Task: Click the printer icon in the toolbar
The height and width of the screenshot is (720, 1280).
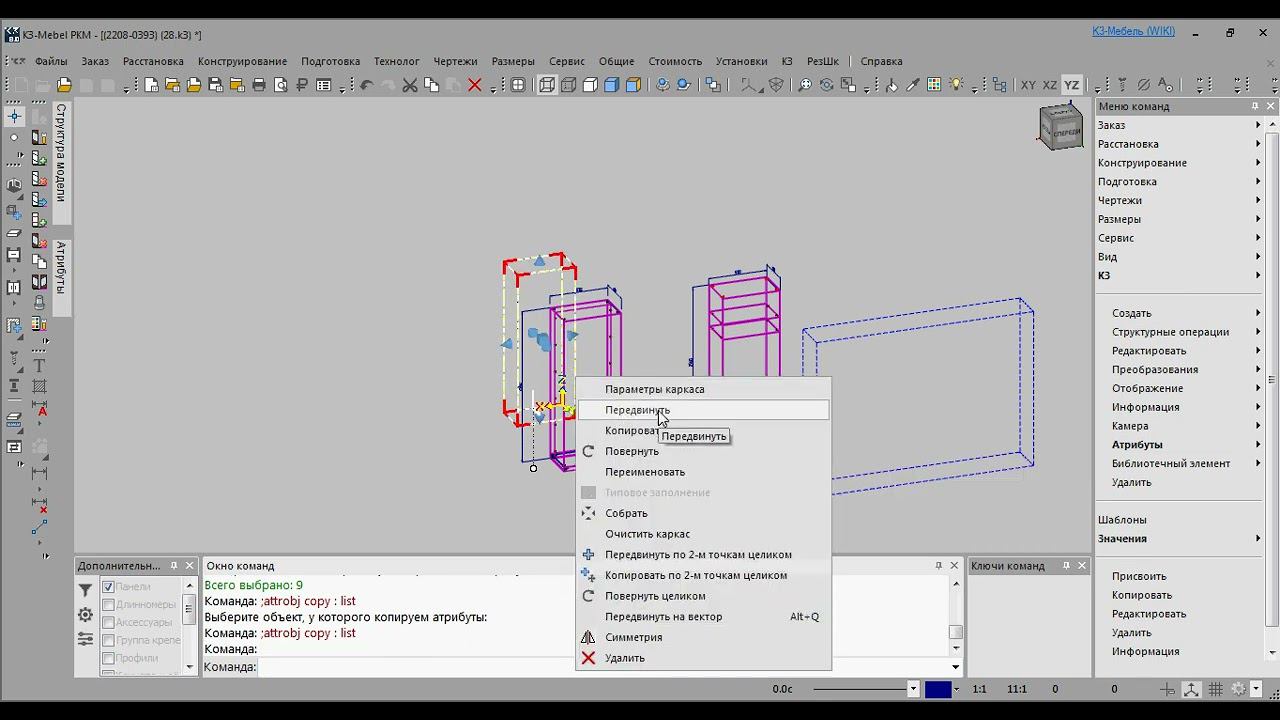Action: [x=259, y=85]
